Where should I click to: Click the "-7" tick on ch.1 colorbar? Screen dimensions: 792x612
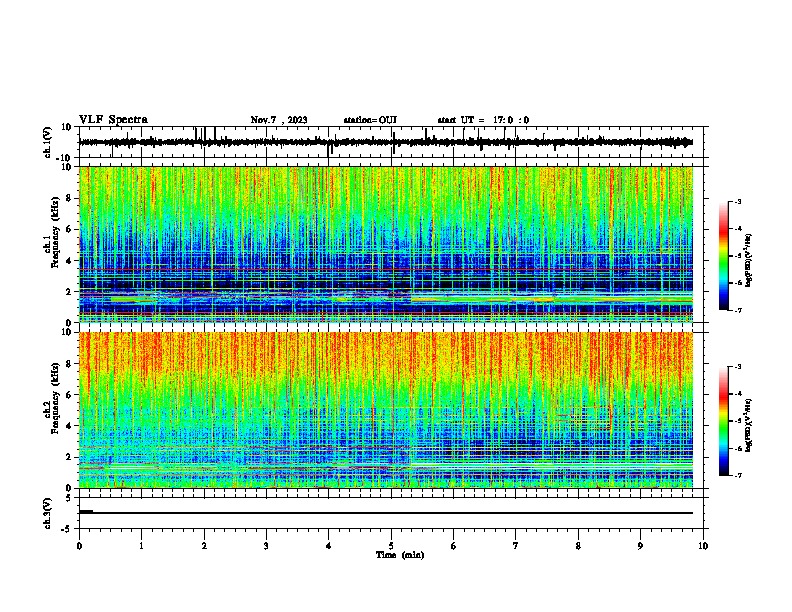click(737, 310)
